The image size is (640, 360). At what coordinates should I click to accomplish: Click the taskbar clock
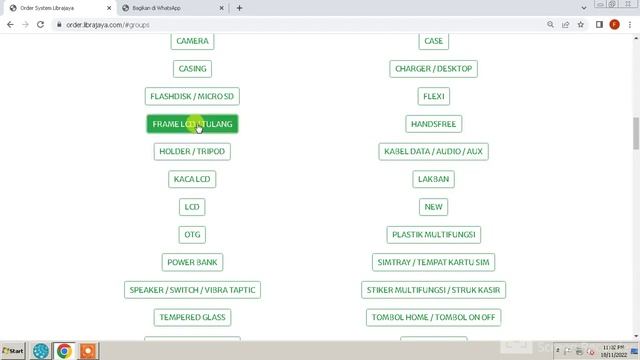coord(613,351)
